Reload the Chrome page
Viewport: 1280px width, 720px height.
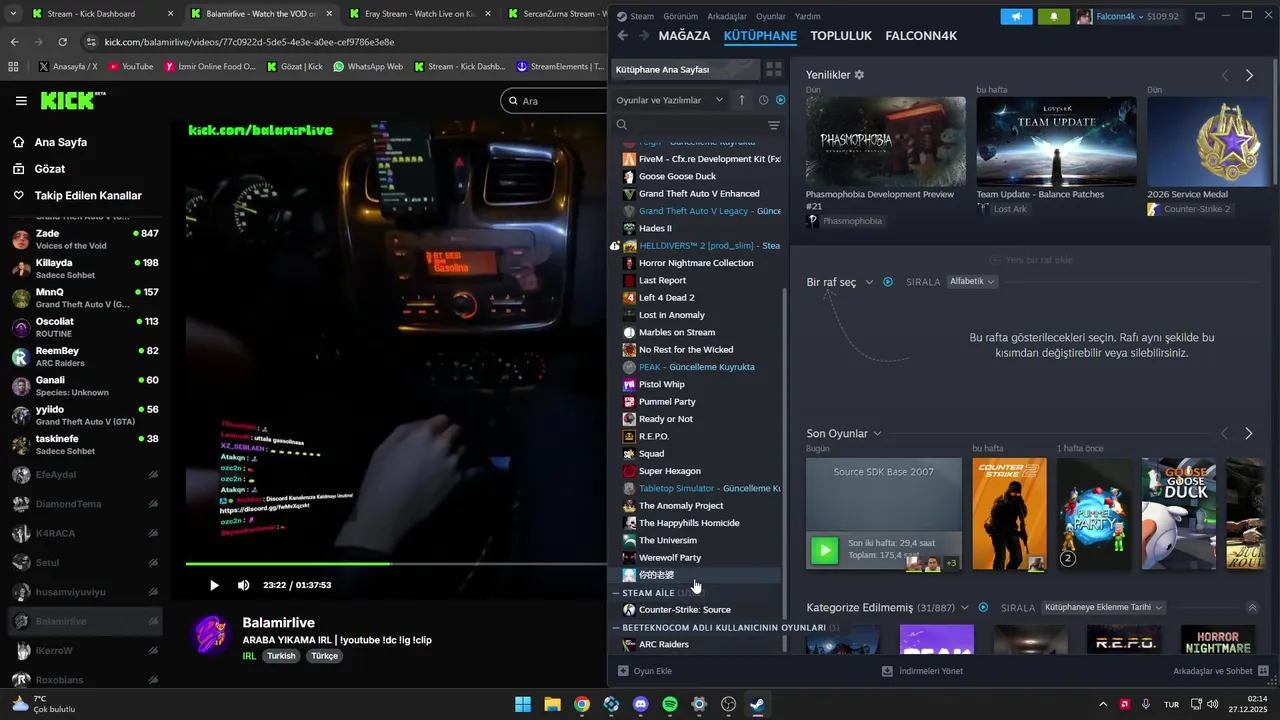click(x=62, y=42)
